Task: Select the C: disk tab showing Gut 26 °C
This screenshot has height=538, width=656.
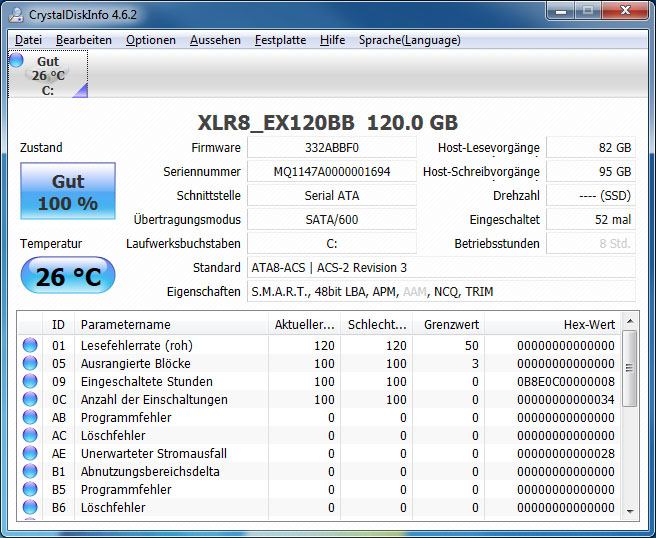Action: tap(48, 74)
